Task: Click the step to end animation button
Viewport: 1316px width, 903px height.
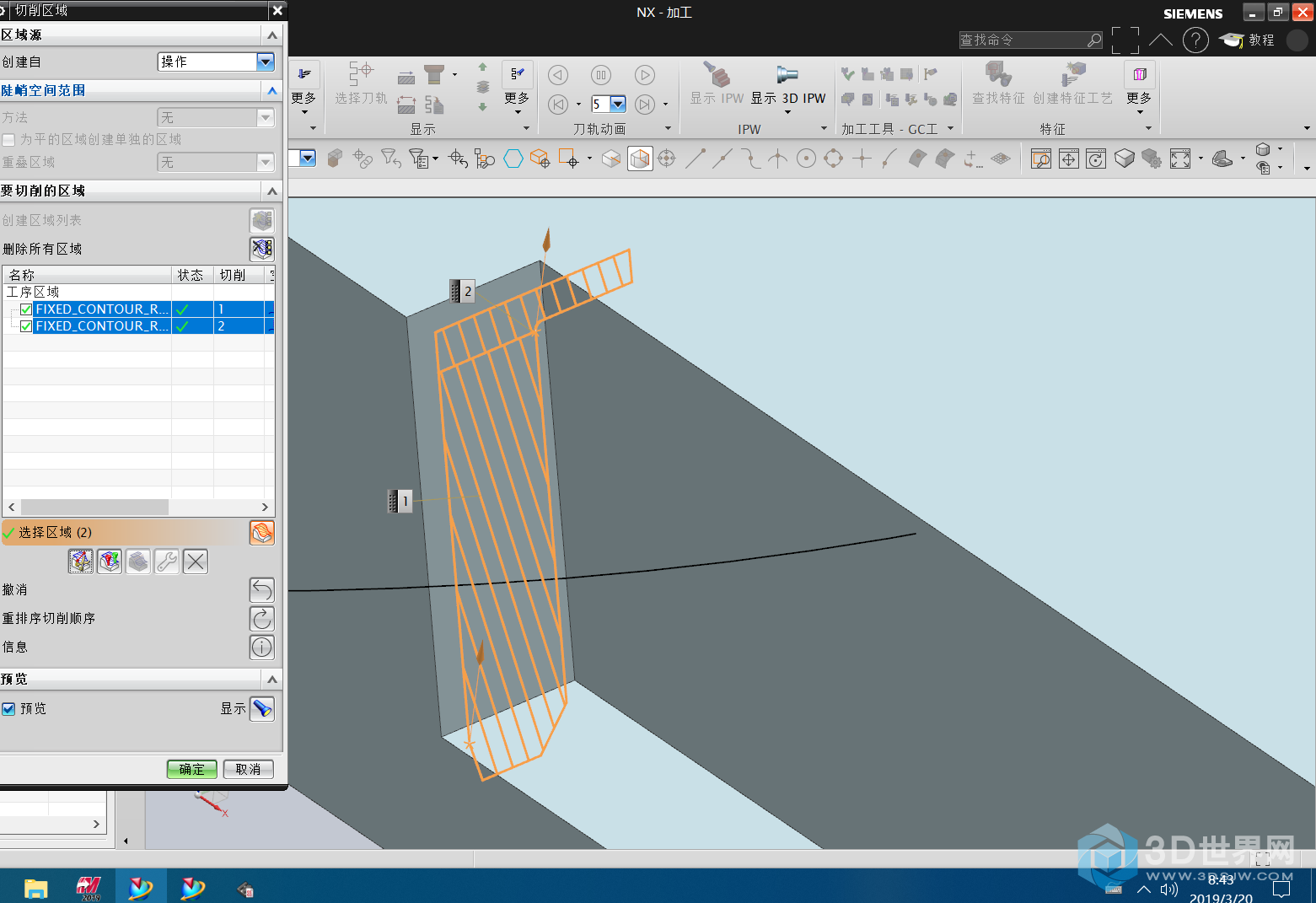Action: [x=645, y=104]
